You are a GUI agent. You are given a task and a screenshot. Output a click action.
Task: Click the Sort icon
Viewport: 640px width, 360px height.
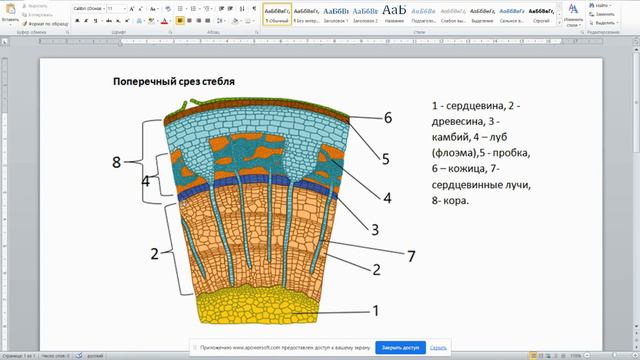[242, 9]
